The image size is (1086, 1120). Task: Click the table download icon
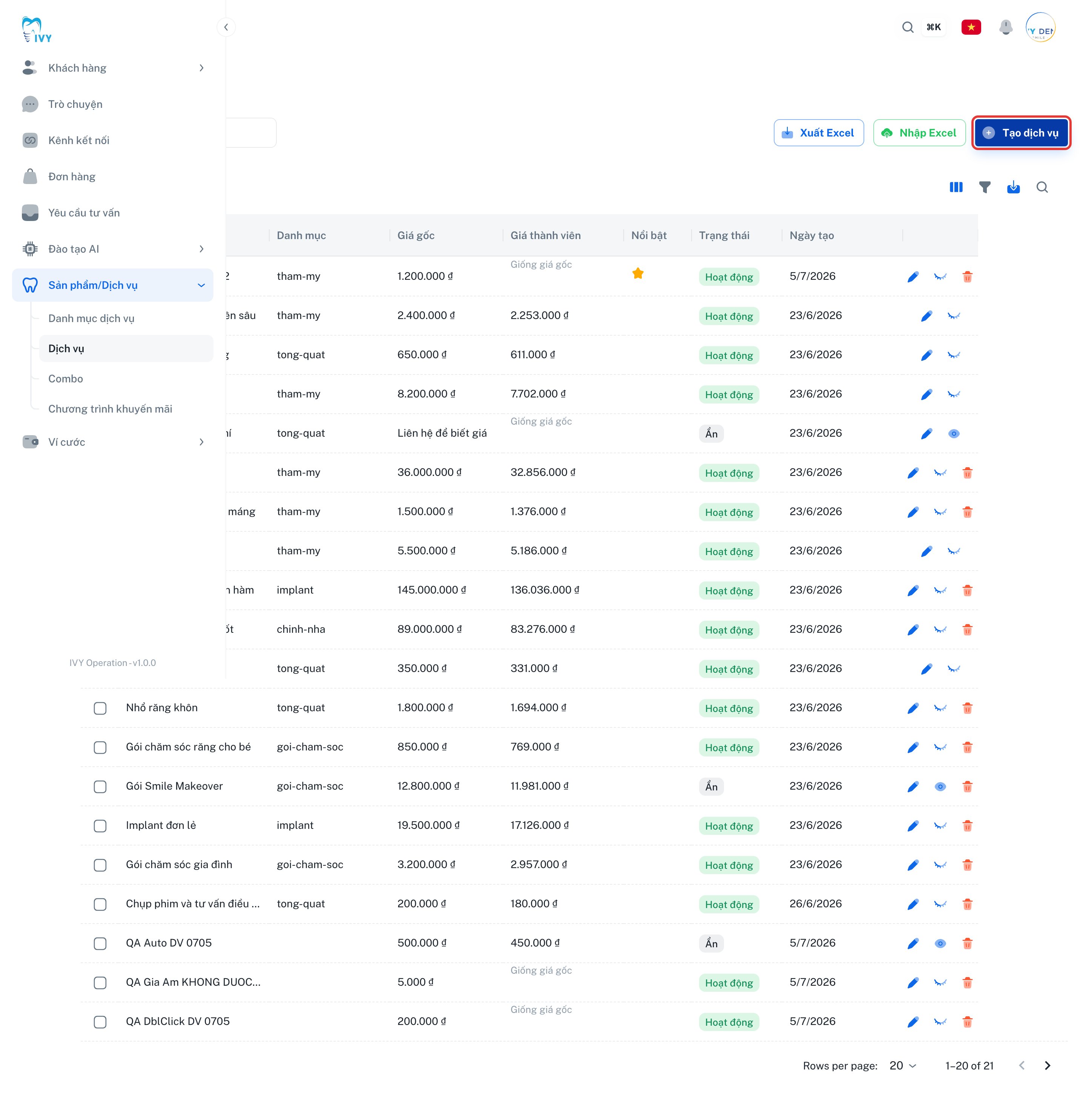pos(1013,187)
